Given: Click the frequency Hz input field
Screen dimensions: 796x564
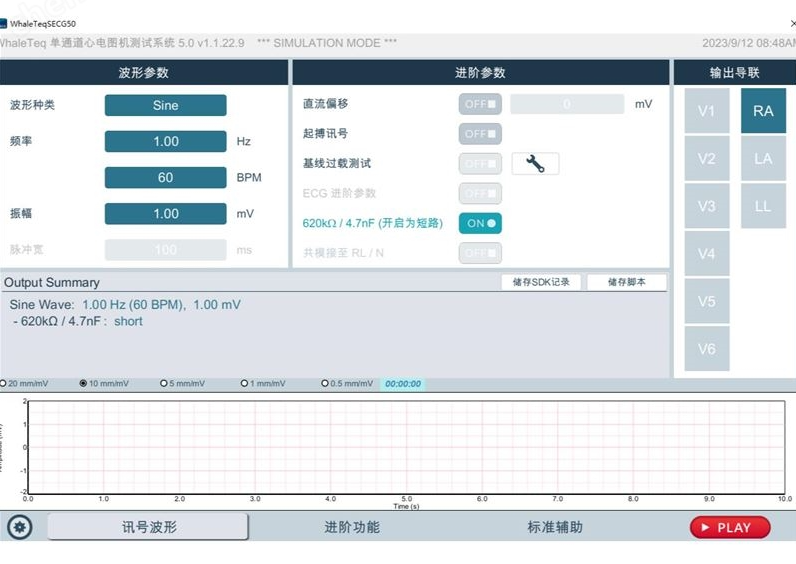Looking at the screenshot, I should [165, 142].
